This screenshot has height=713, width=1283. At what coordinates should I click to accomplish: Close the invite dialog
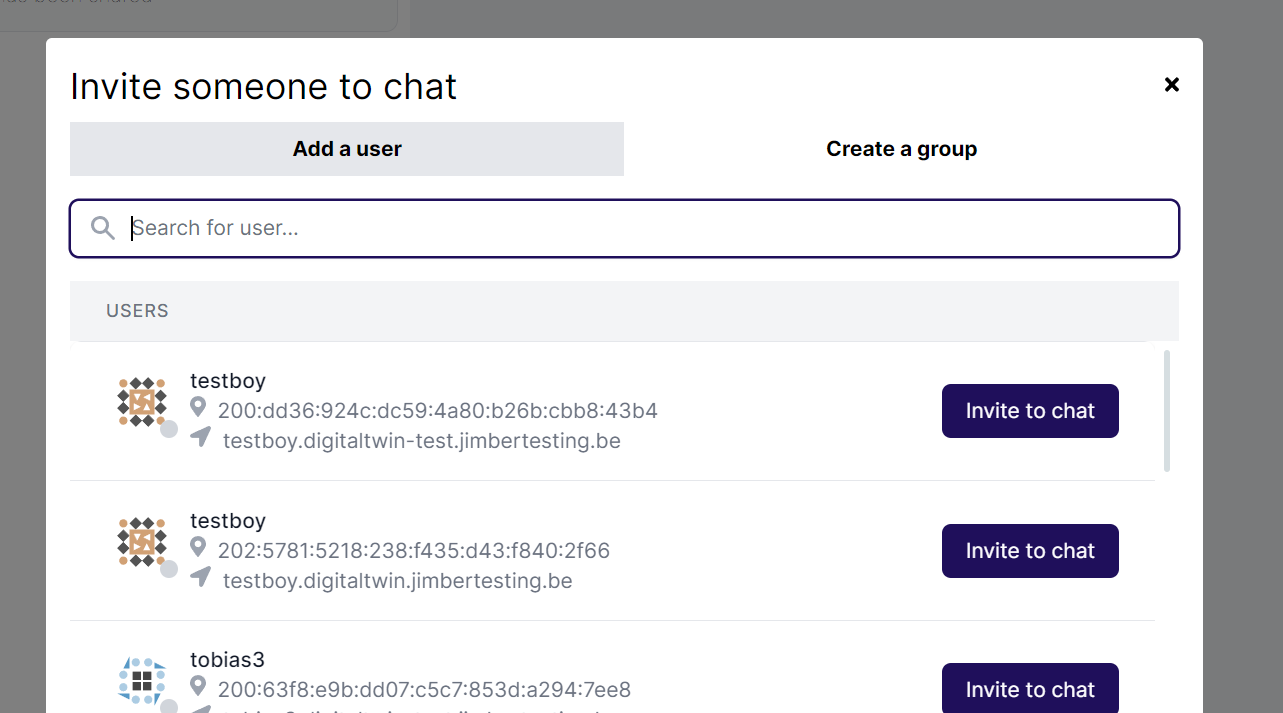coord(1171,84)
